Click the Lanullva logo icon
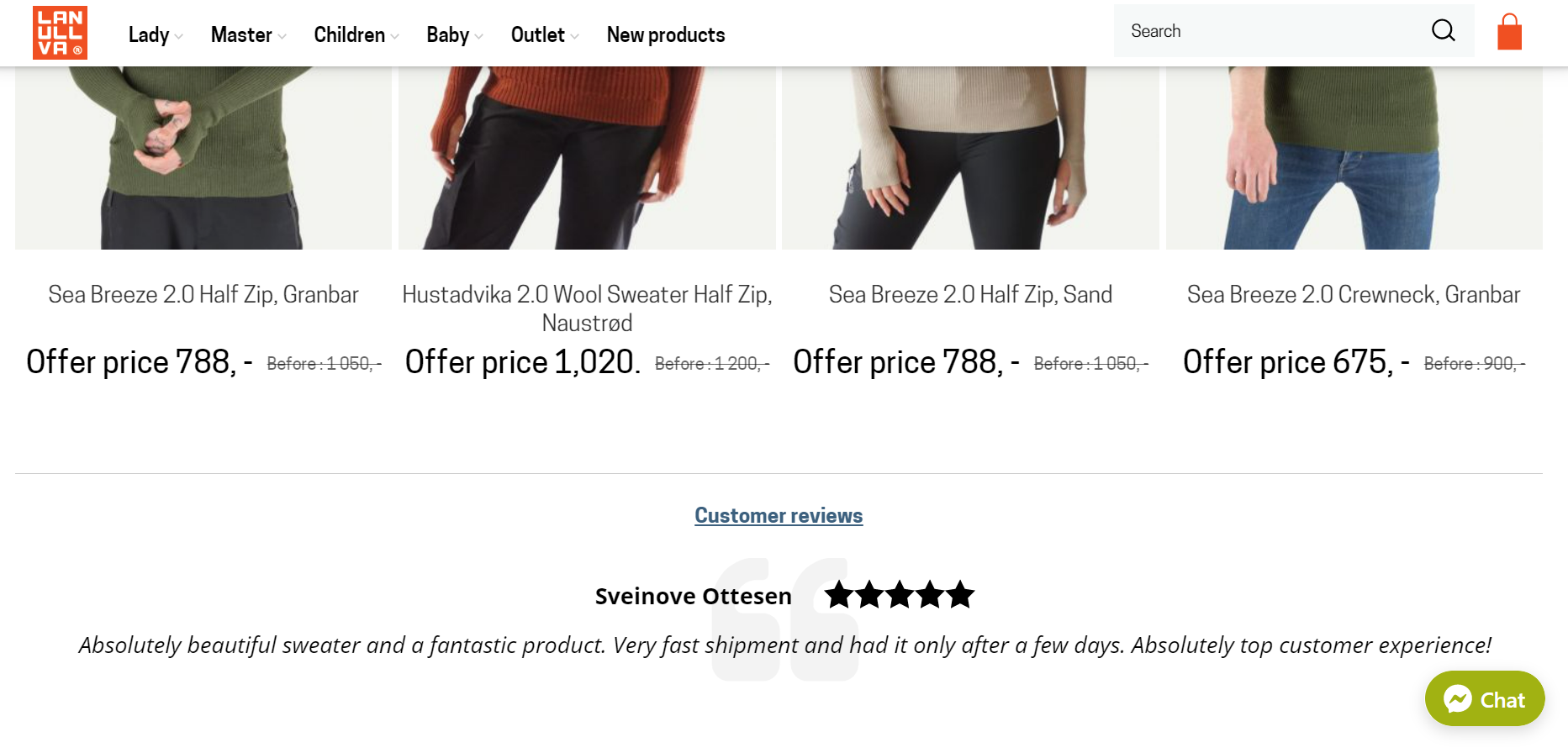The image size is (1568, 753). (x=60, y=33)
